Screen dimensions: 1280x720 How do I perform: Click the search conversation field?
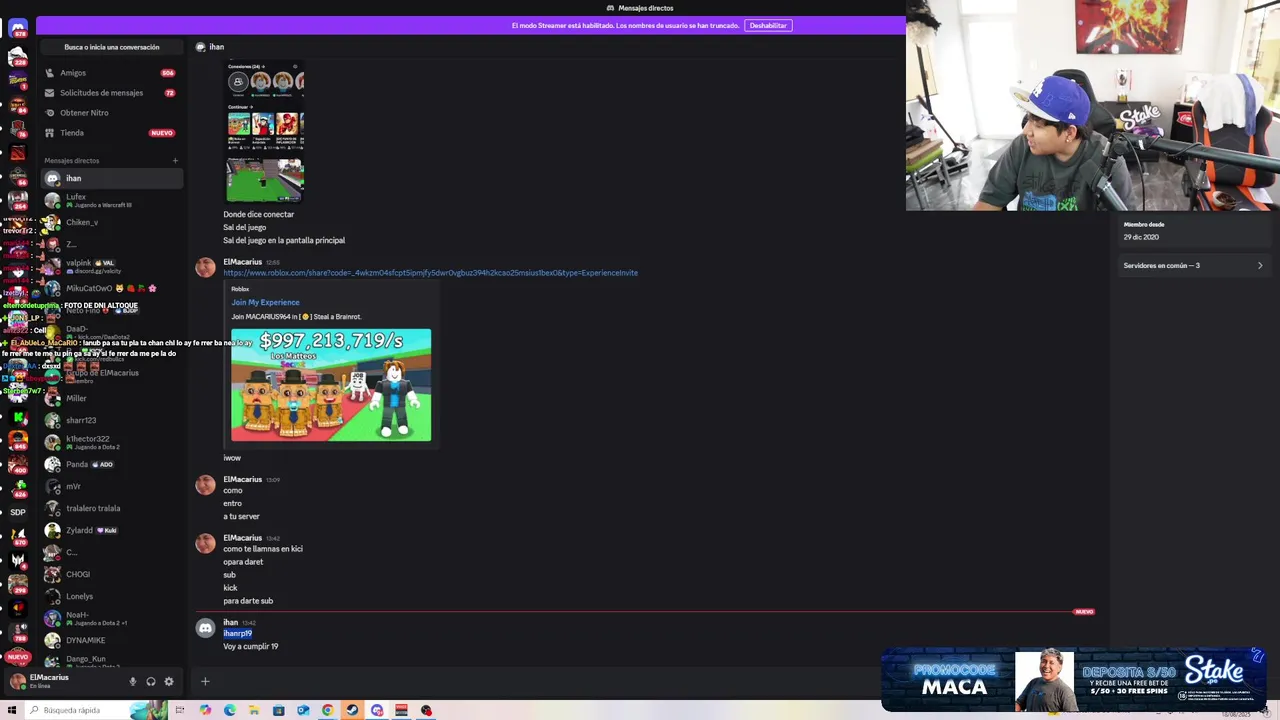tap(112, 47)
